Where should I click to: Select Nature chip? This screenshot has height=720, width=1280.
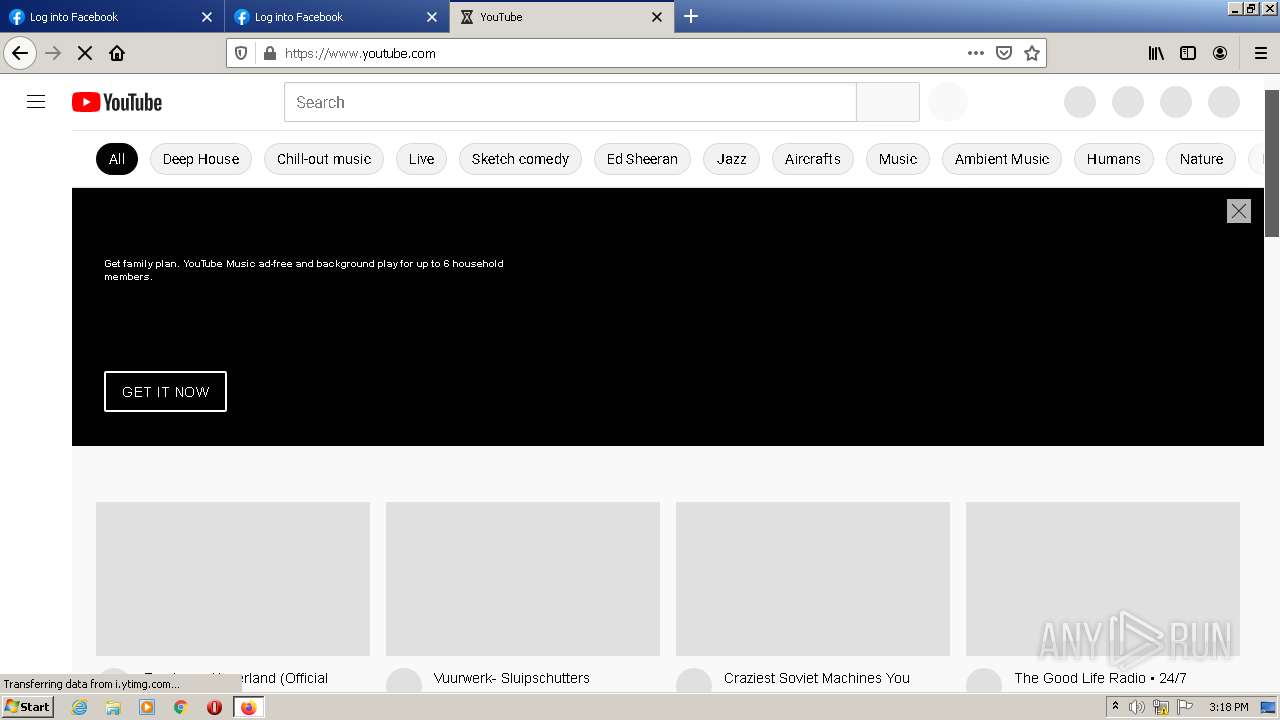[1201, 159]
